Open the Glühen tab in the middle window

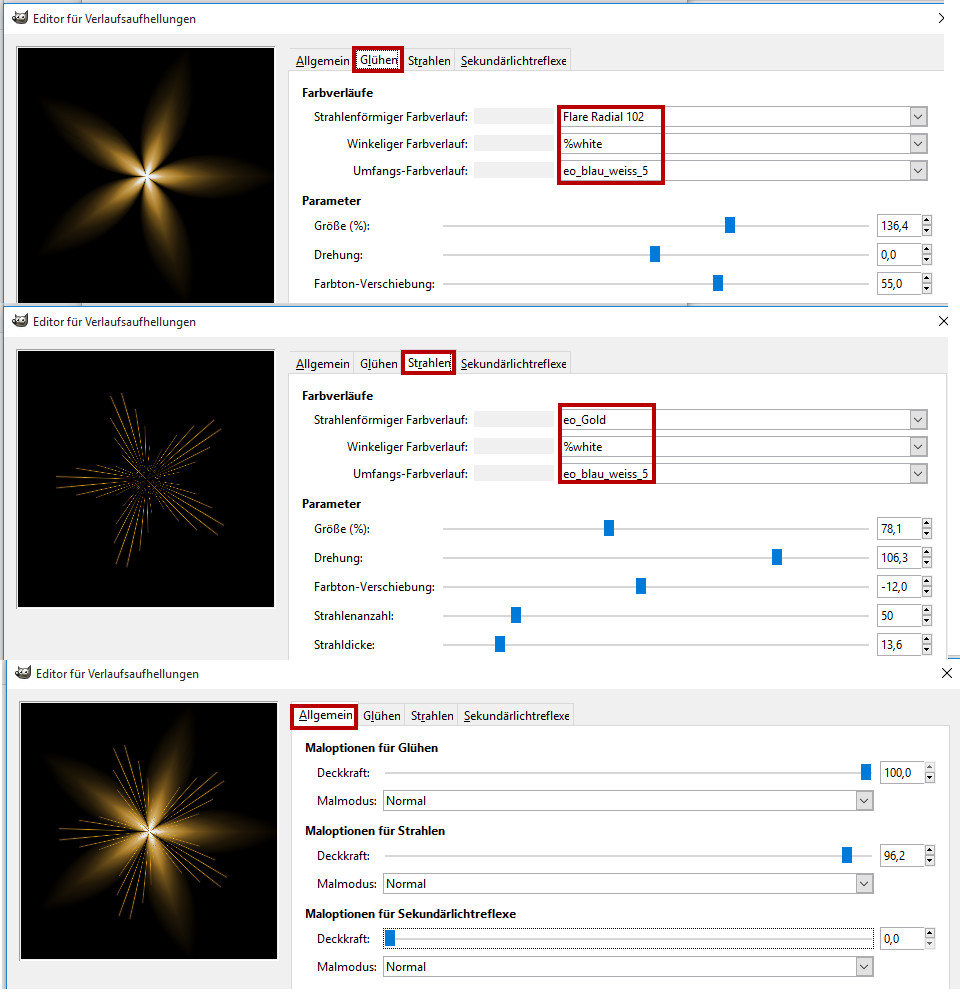pyautogui.click(x=379, y=363)
